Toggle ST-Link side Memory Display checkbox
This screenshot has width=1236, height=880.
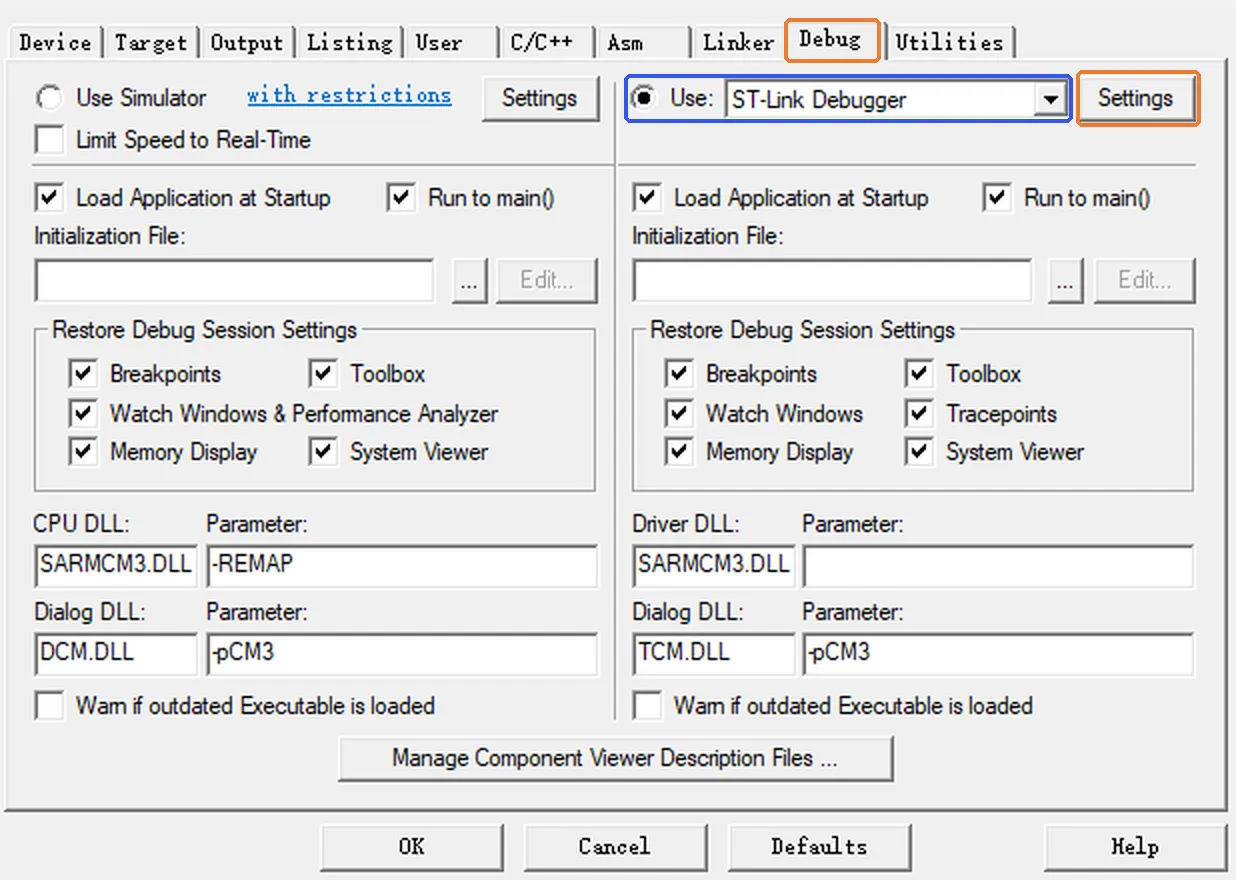coord(679,452)
